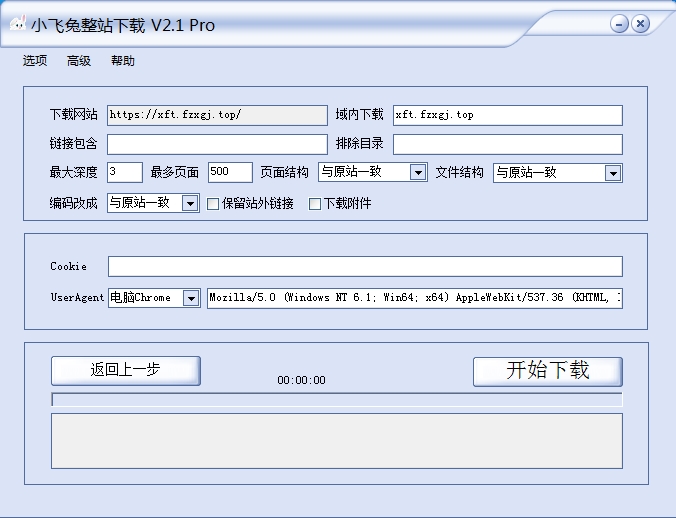Open the 选项 menu

pyautogui.click(x=35, y=61)
